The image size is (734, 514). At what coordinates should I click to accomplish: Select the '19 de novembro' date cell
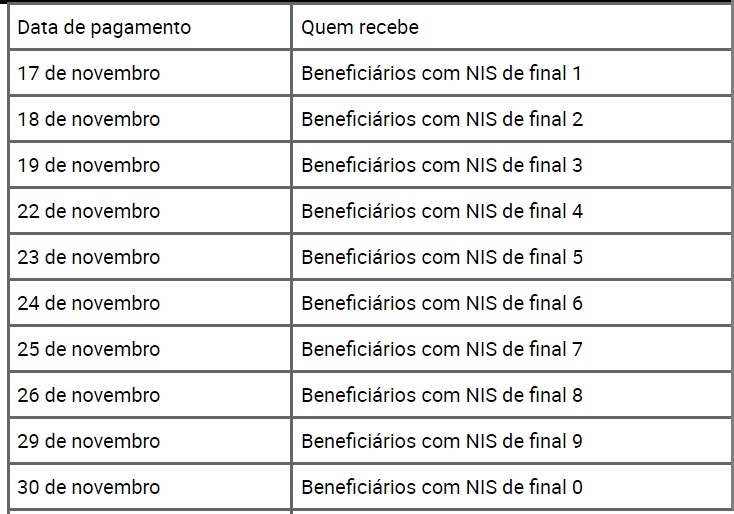point(150,165)
